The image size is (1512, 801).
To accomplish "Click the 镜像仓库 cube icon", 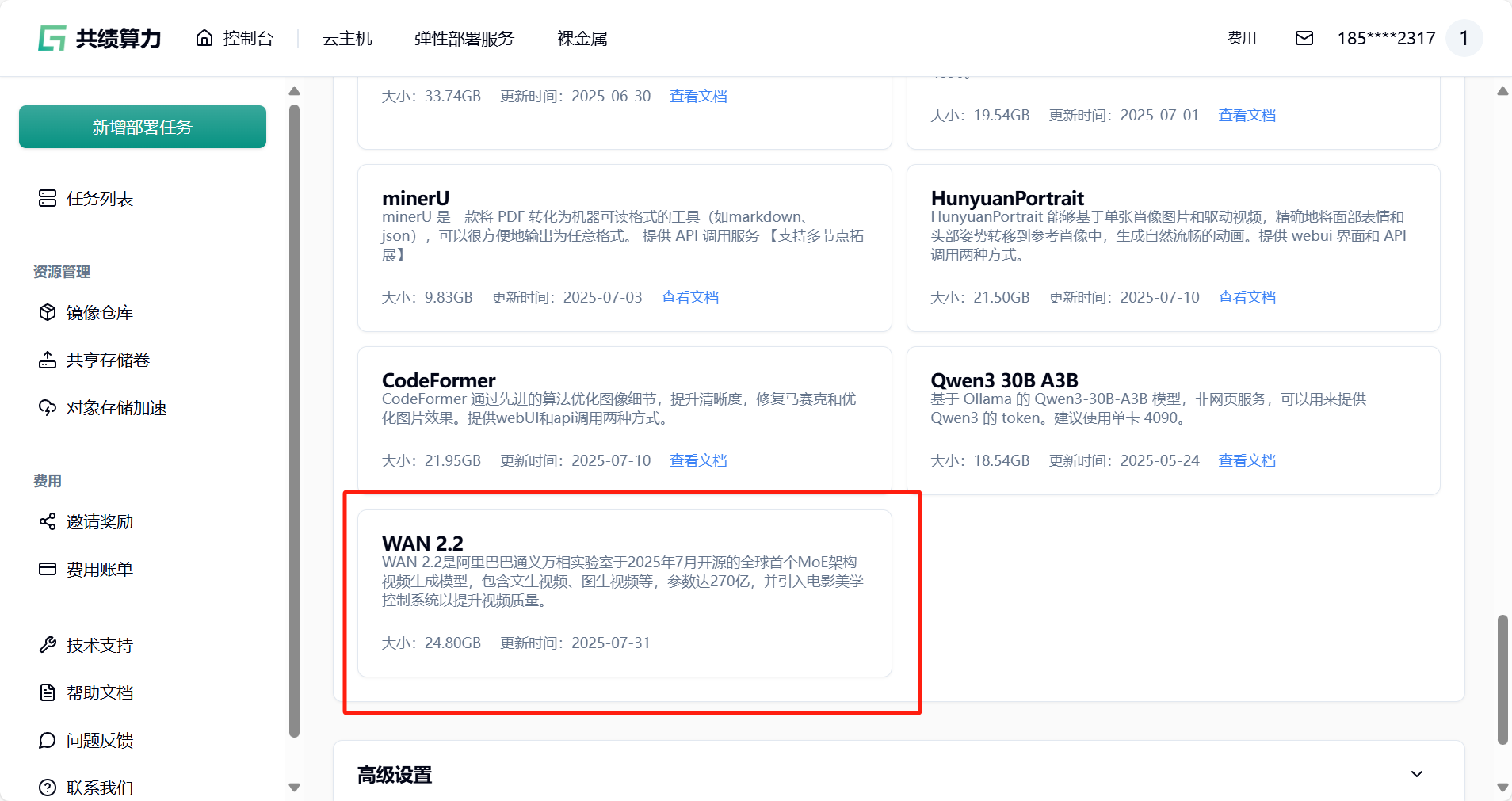I will (x=48, y=312).
